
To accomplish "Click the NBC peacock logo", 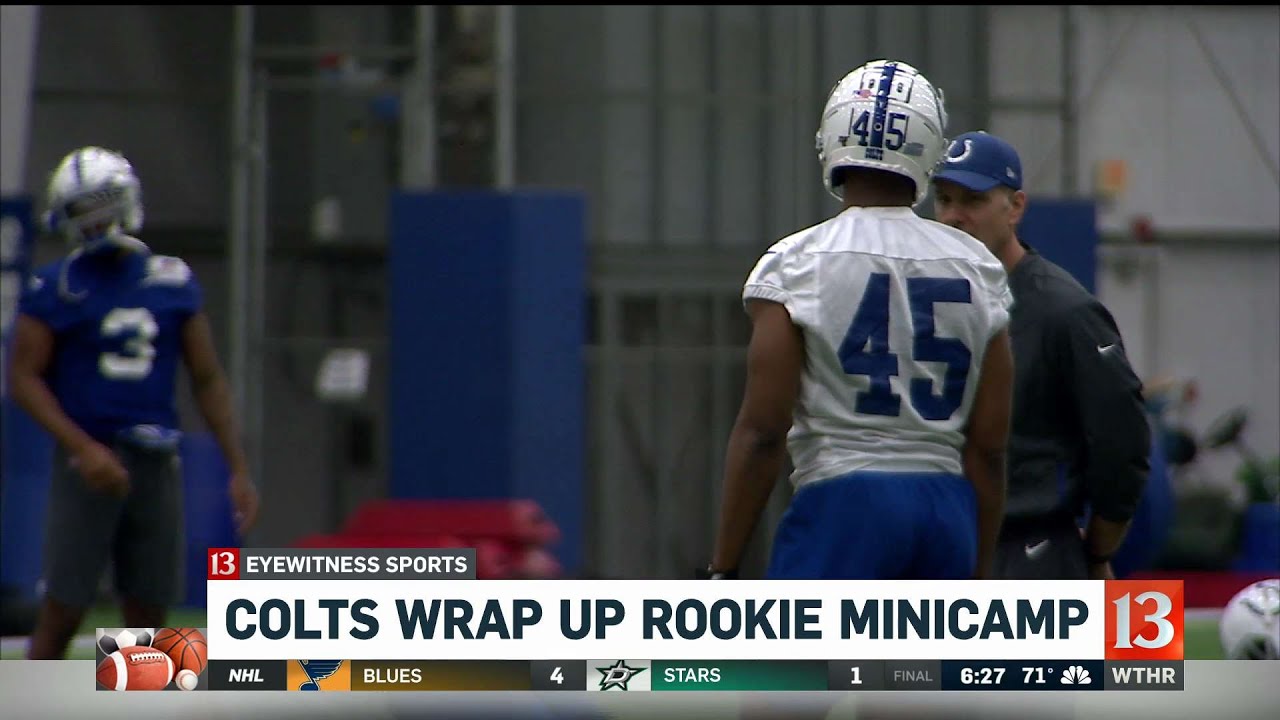I will coord(1076,675).
